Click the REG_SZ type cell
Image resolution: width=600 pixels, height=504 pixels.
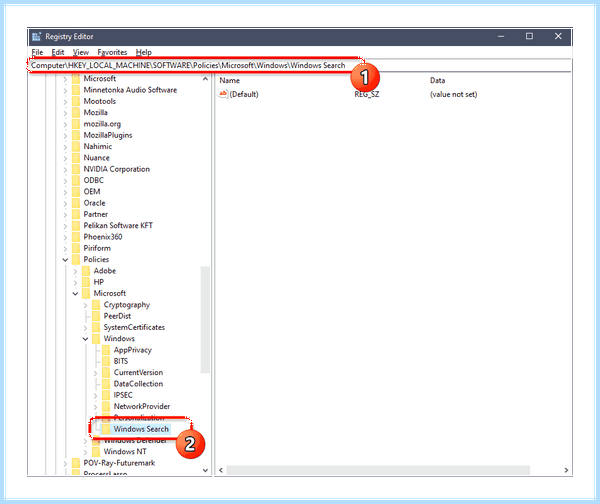[367, 94]
